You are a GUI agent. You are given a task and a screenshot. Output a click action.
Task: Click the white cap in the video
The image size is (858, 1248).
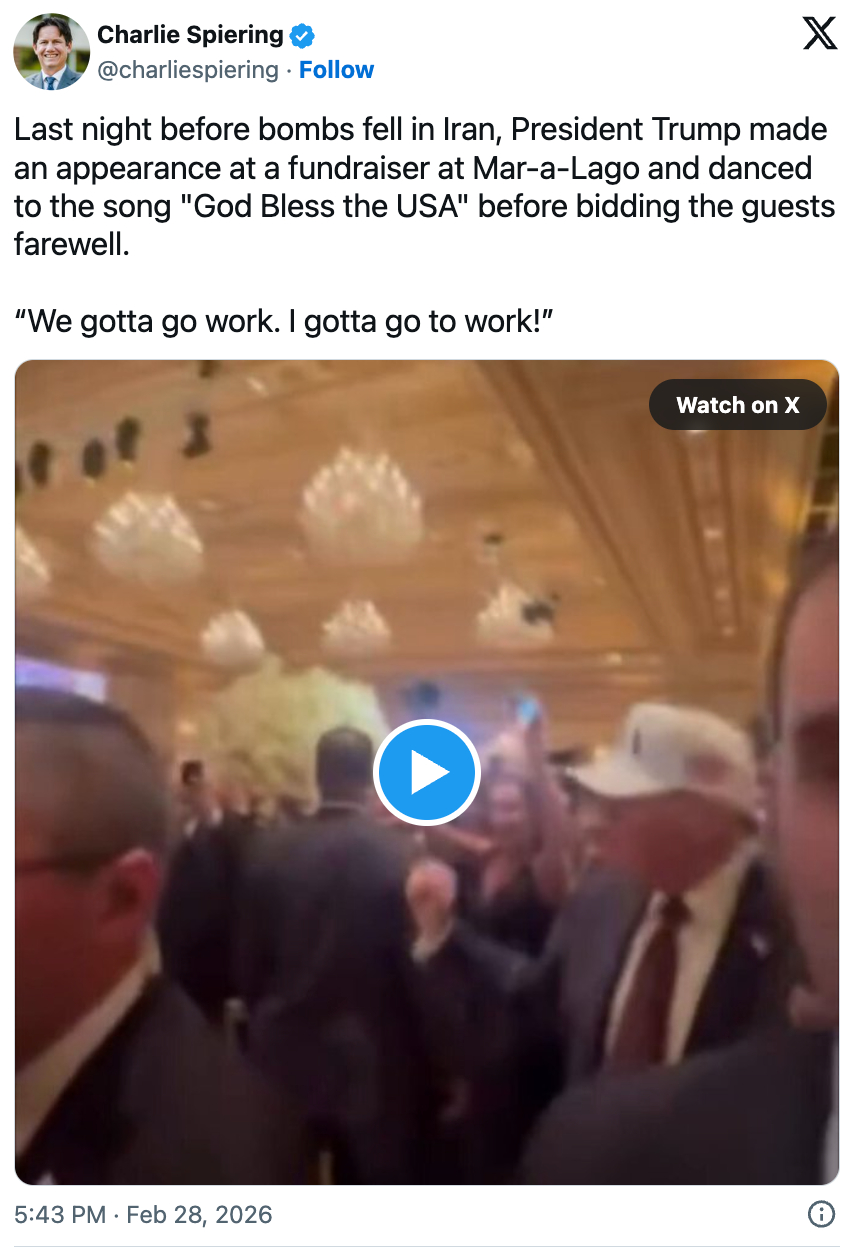click(666, 750)
